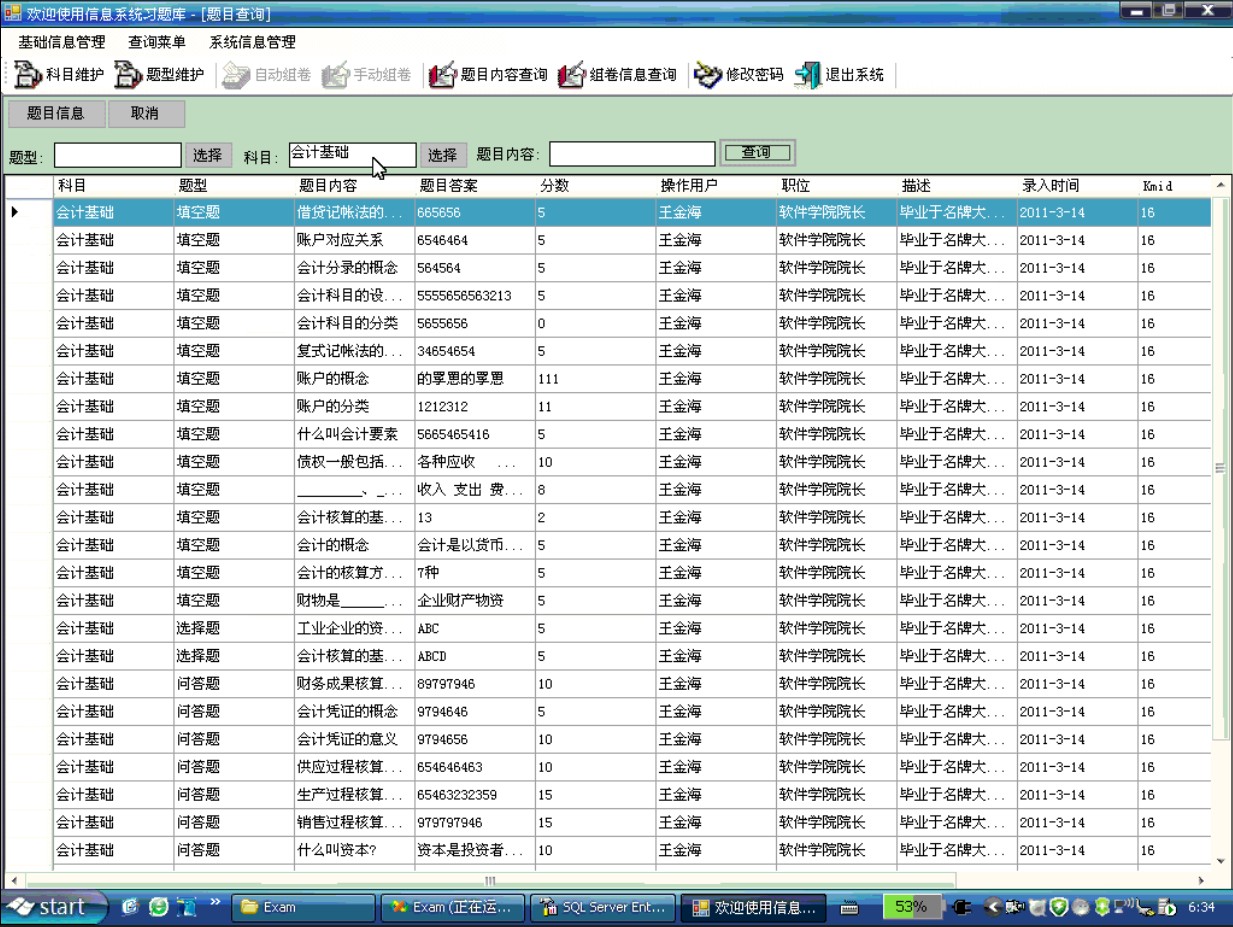Viewport: 1233px width, 927px height.
Task: Select the answer cell 34654654
Action: [x=474, y=351]
